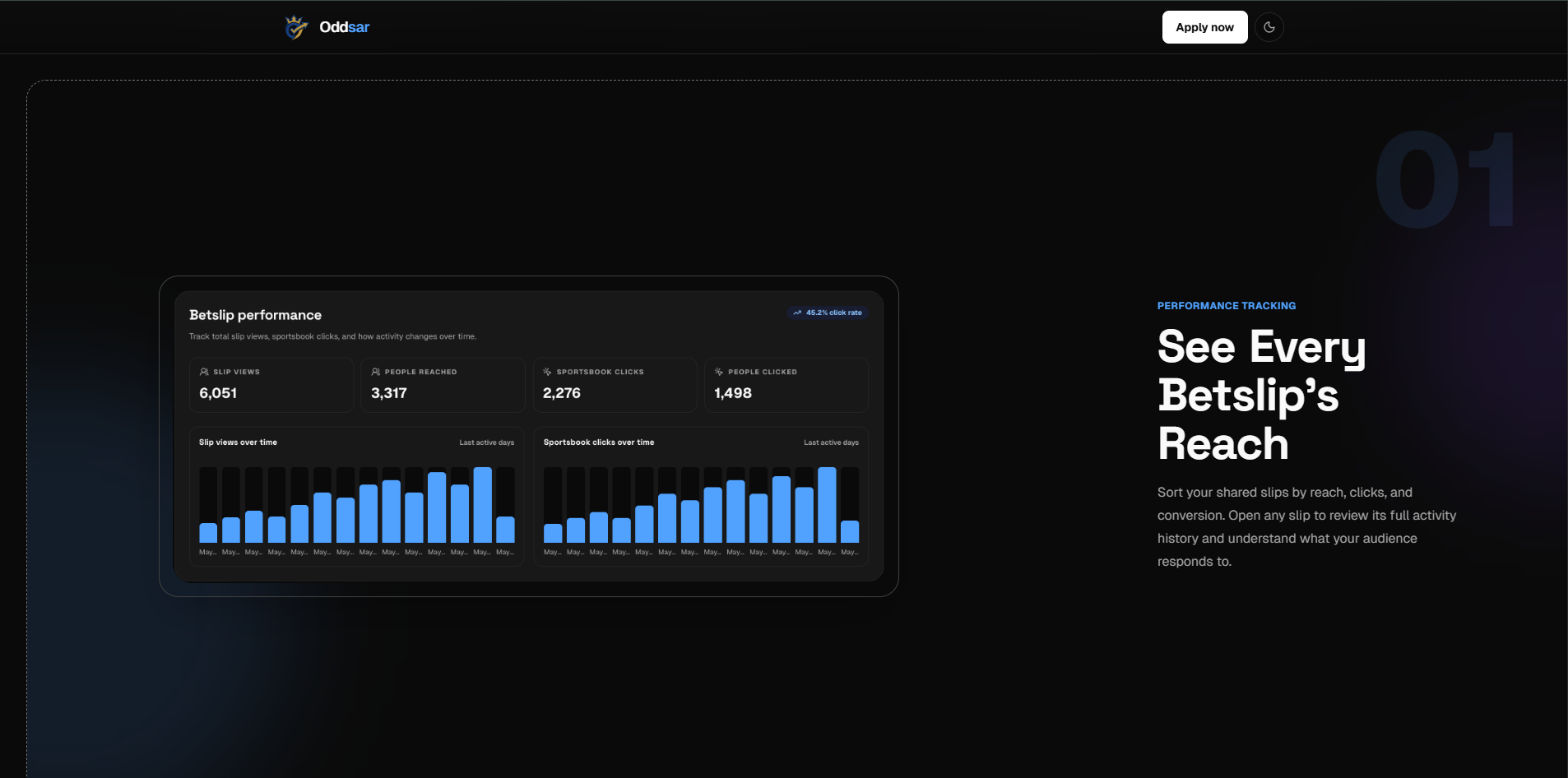Select the Sportsbook Clicks 2,276 card
The height and width of the screenshot is (778, 1568).
pyautogui.click(x=615, y=385)
